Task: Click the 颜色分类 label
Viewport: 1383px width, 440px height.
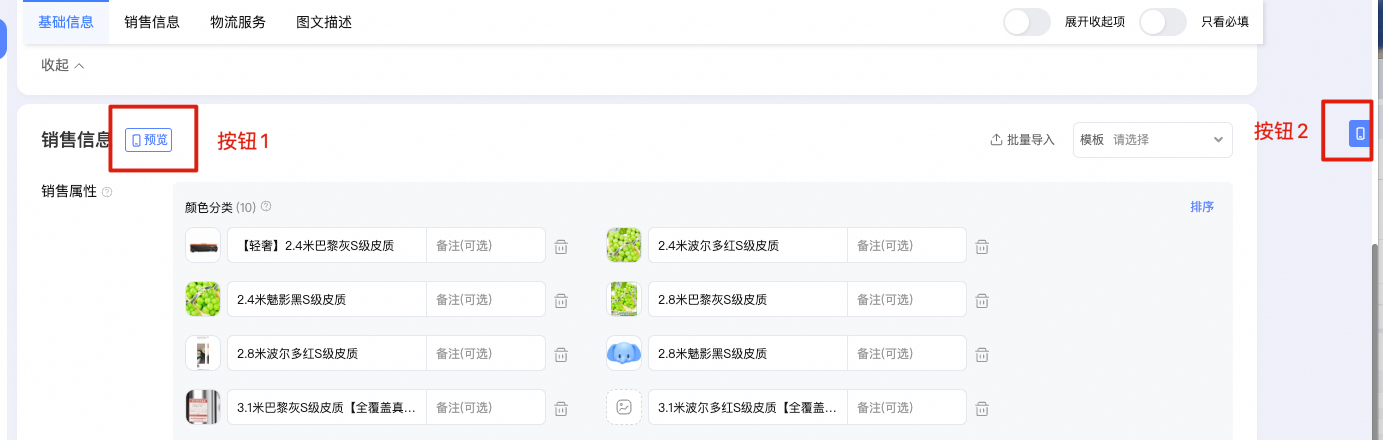Action: click(209, 207)
